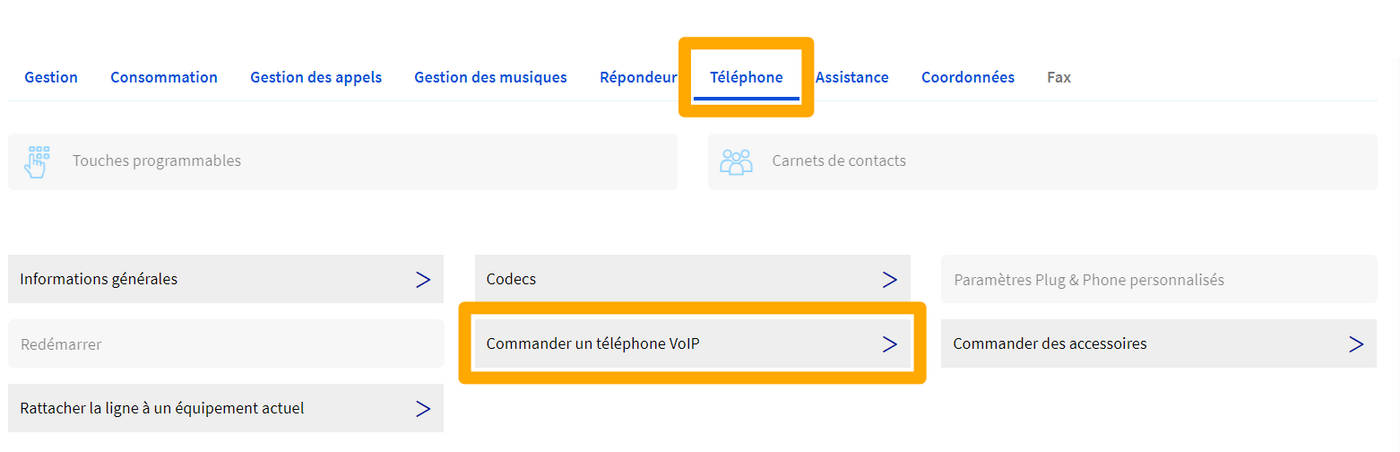Click the Redémarrer option

pos(61,344)
